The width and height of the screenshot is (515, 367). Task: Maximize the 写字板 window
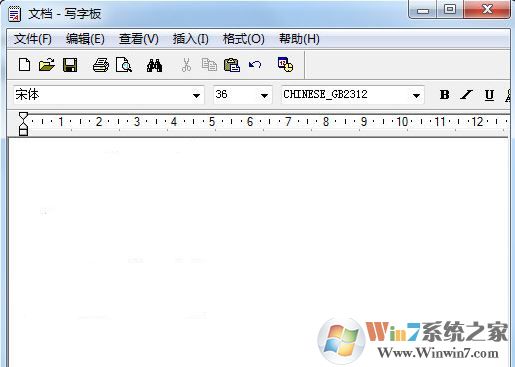coord(450,10)
